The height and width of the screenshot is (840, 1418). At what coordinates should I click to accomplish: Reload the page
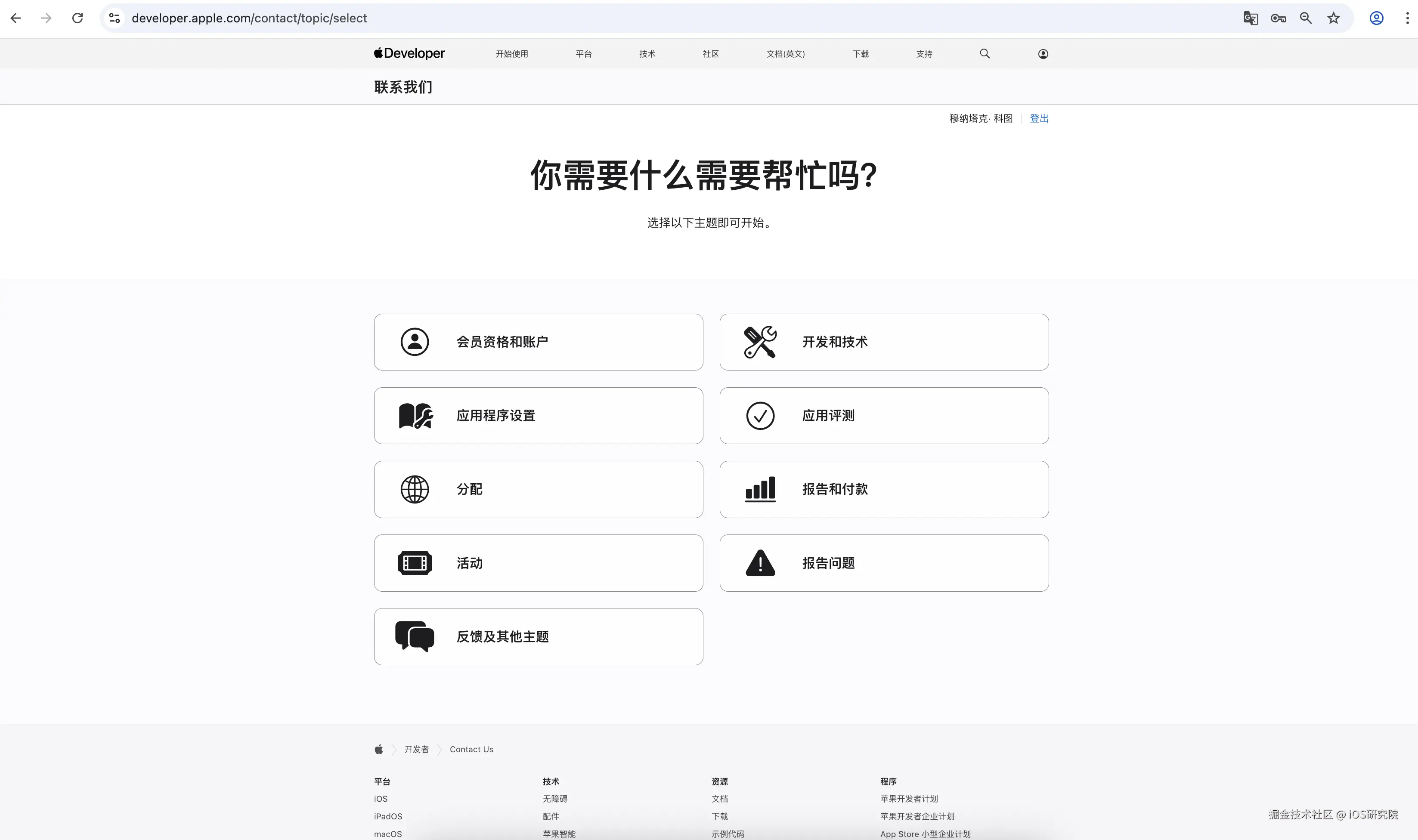(77, 18)
